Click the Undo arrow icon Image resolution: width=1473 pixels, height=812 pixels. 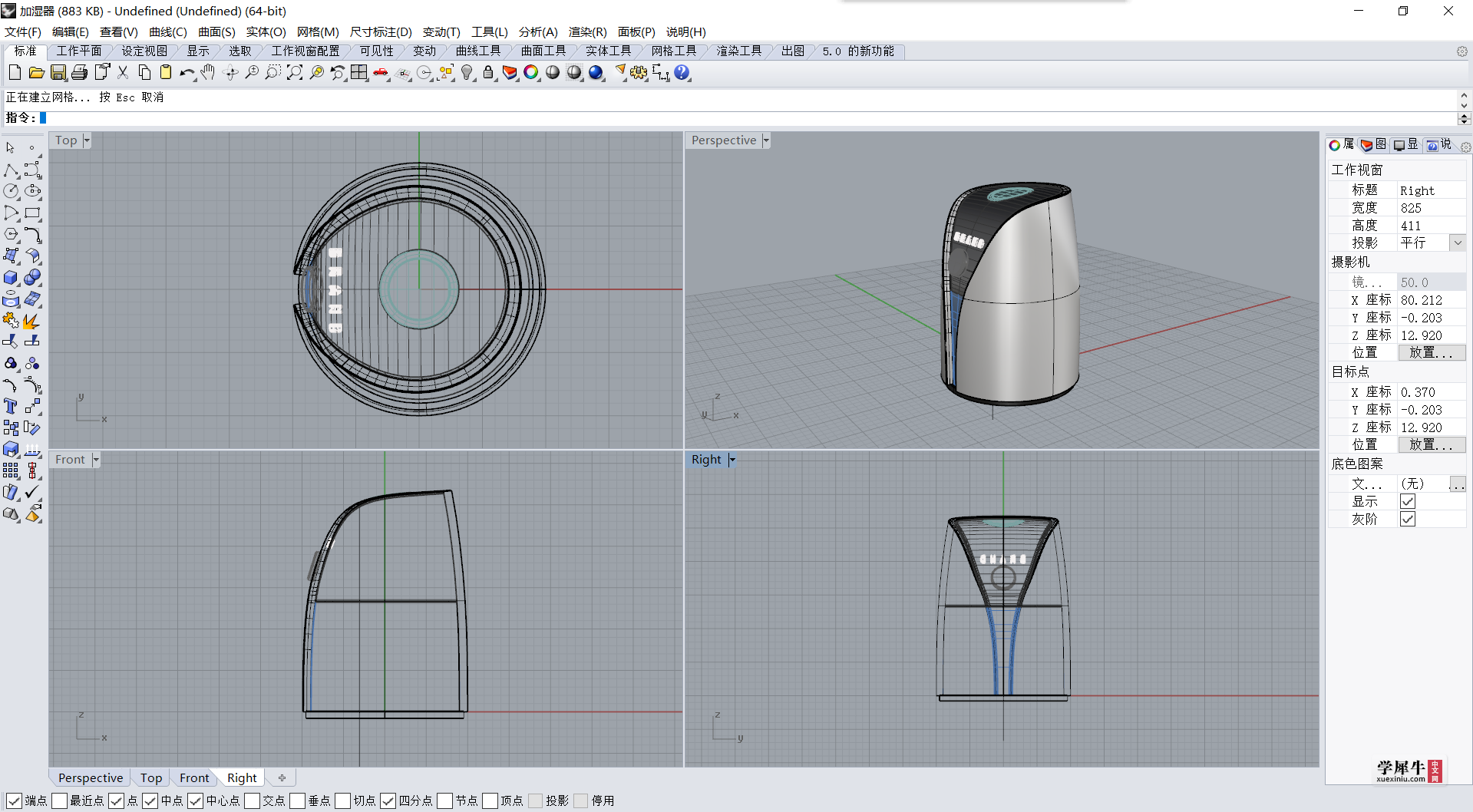[187, 73]
